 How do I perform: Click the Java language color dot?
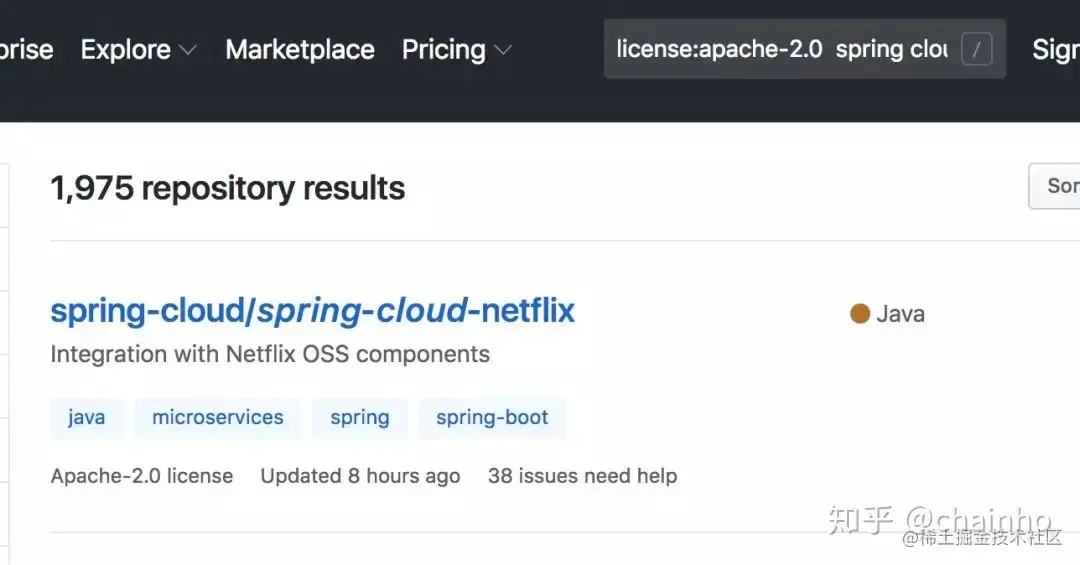860,314
